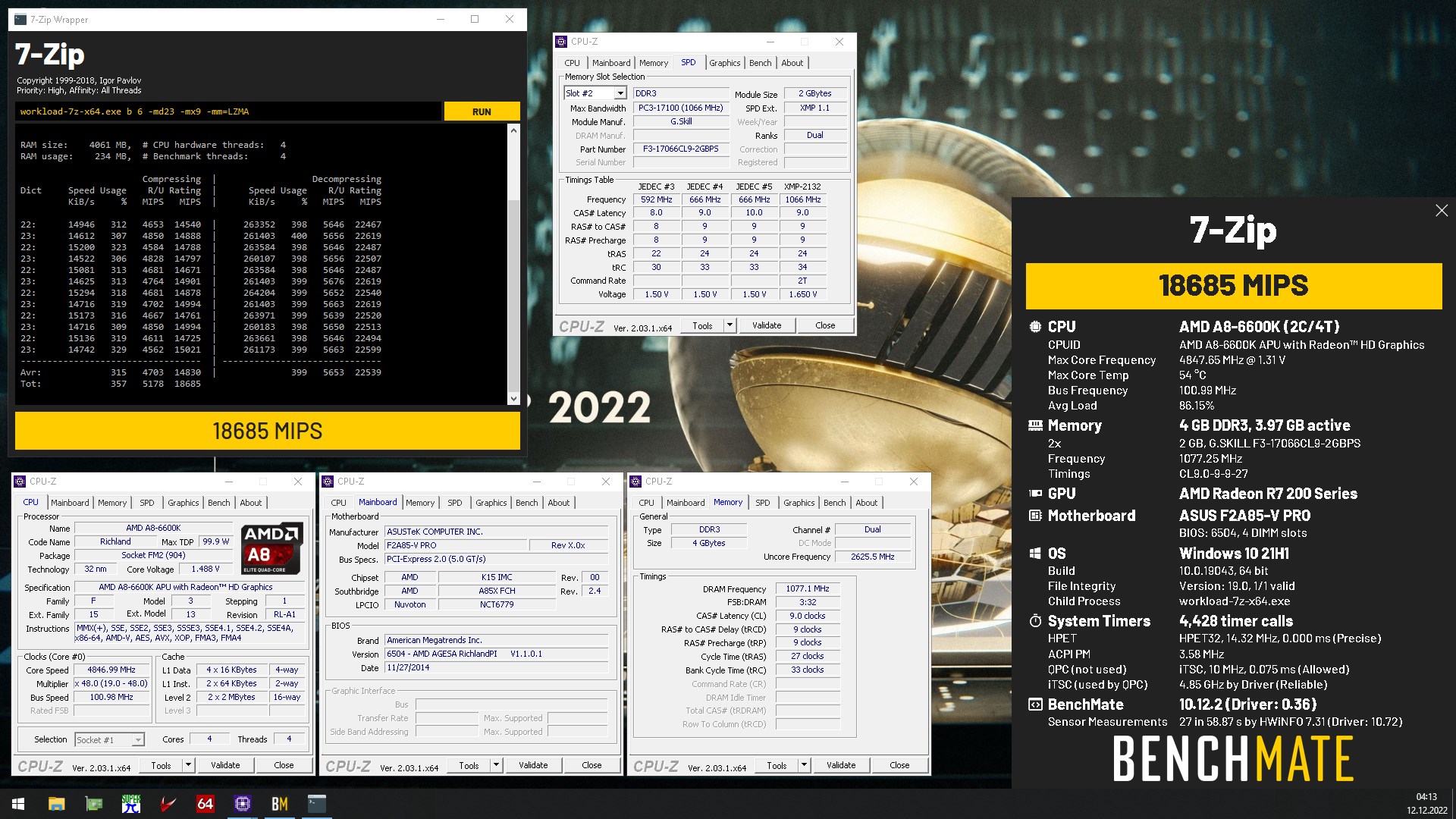Click Validate in the SPD window

pos(767,325)
